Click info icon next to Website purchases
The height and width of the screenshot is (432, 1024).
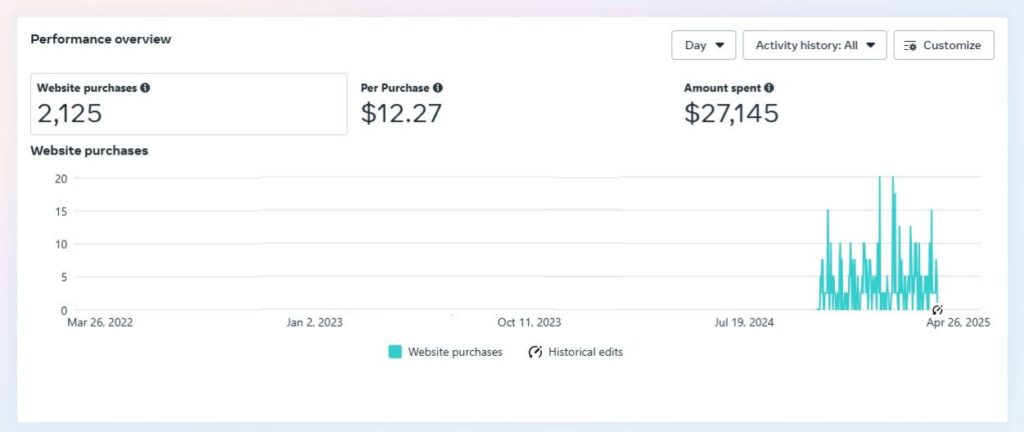[x=145, y=87]
